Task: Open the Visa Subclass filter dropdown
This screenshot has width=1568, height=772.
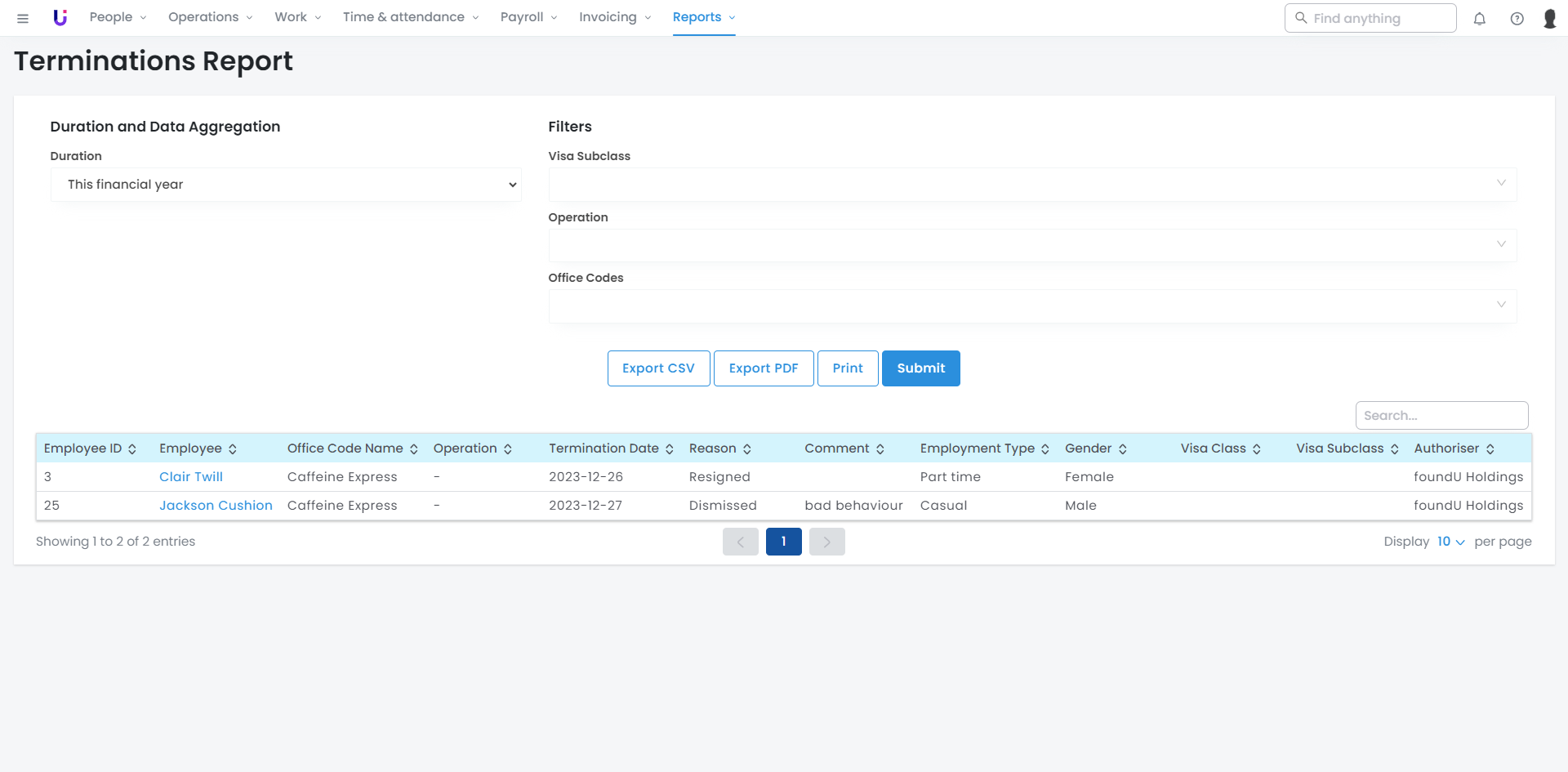Action: coord(1032,185)
